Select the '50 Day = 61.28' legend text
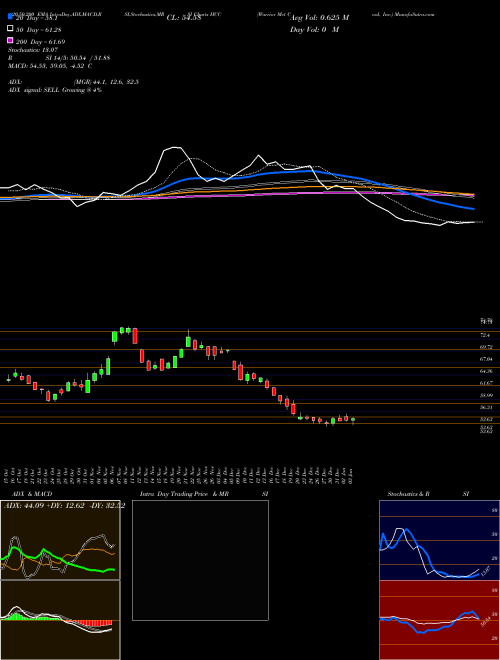Viewport: 500px width, 660px height. [x=40, y=29]
